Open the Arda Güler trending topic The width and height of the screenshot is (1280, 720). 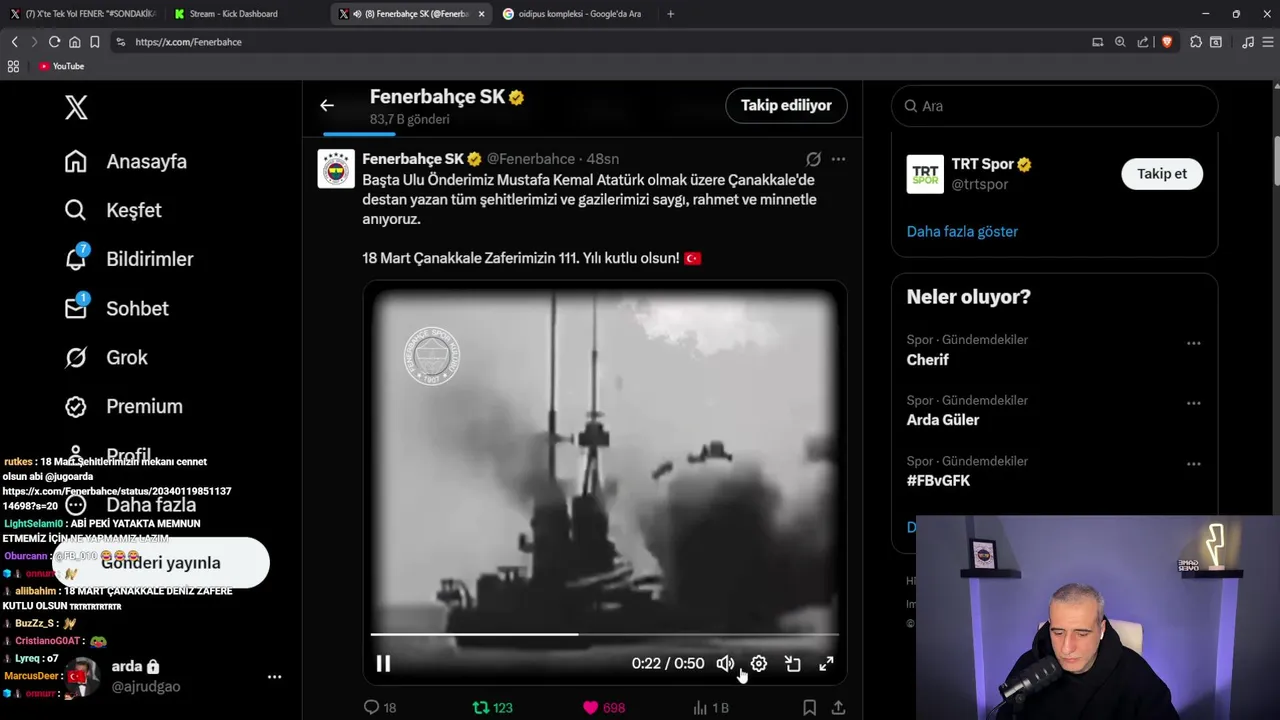click(943, 420)
